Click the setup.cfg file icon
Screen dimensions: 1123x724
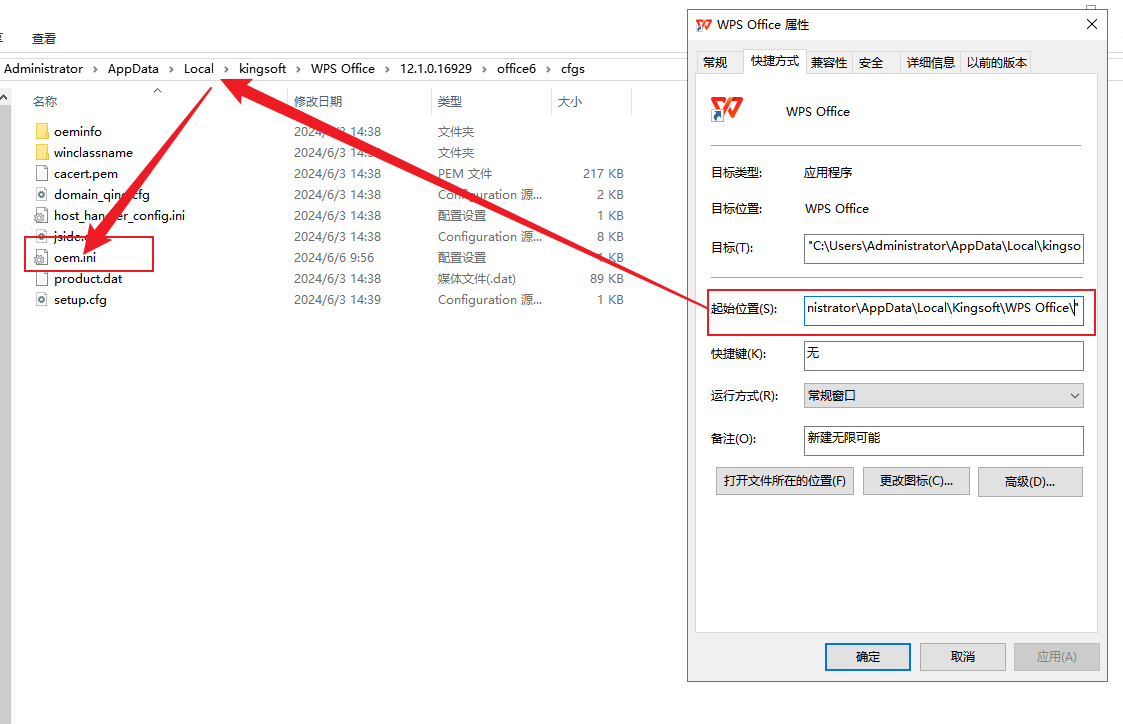point(41,300)
